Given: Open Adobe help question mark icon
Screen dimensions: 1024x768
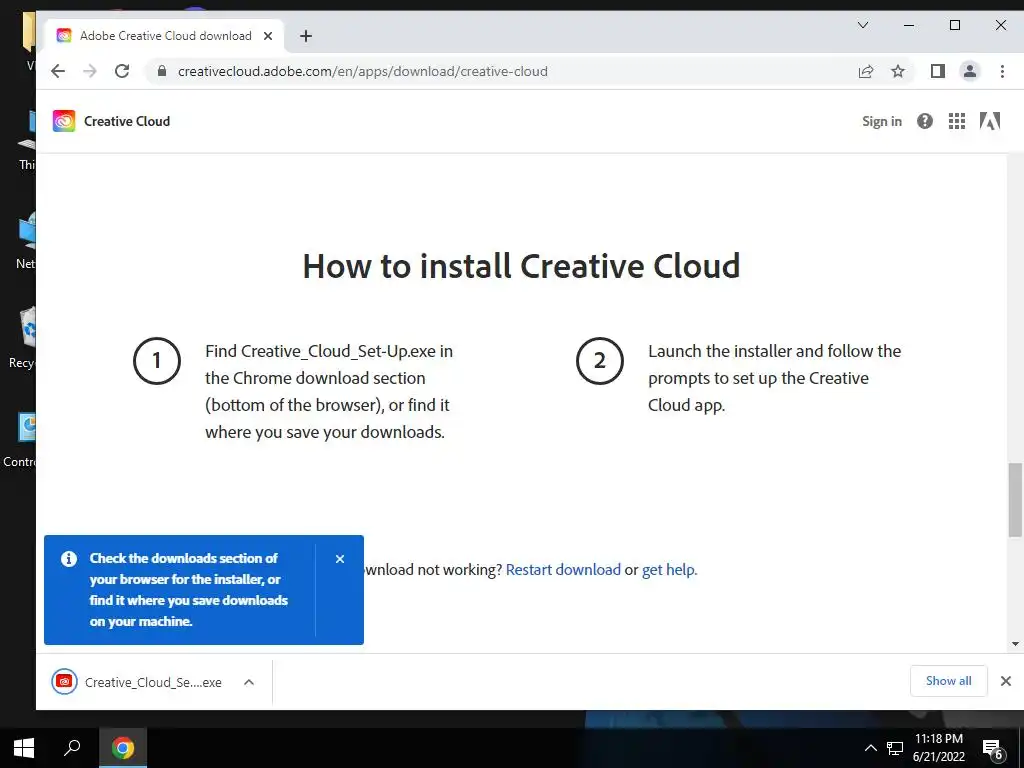Looking at the screenshot, I should point(925,121).
